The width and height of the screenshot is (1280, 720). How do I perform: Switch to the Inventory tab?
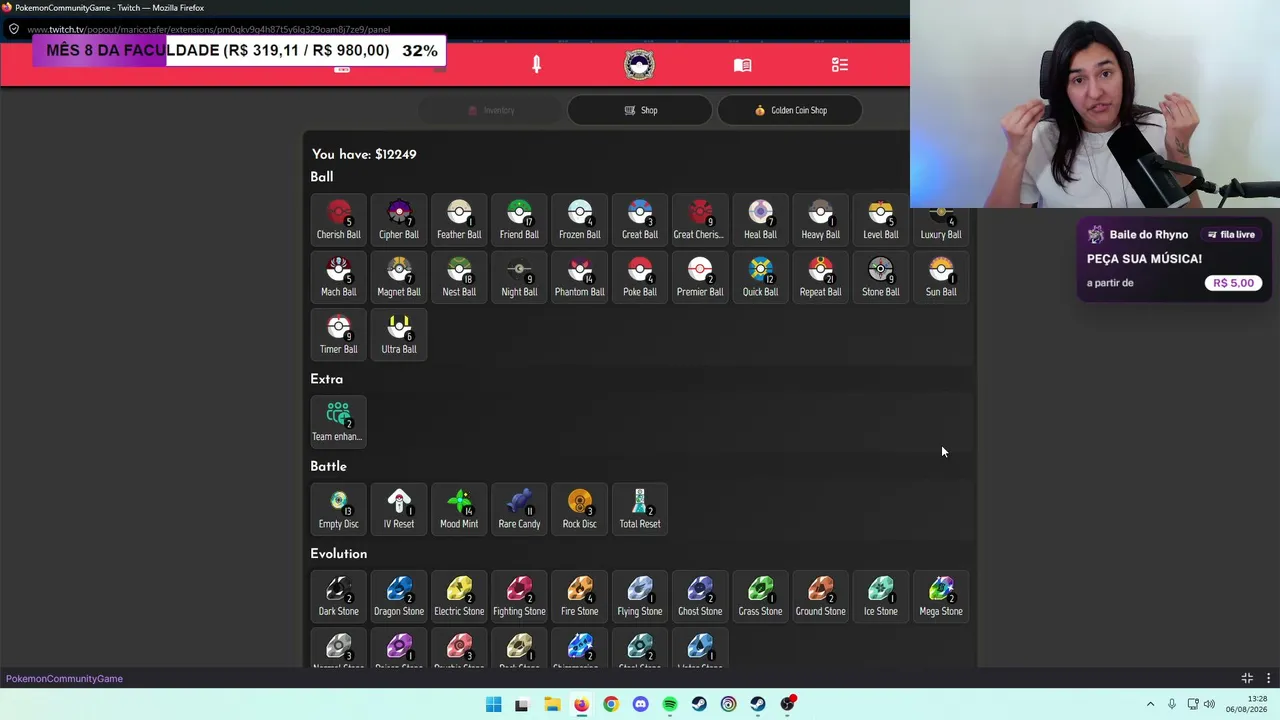point(491,110)
